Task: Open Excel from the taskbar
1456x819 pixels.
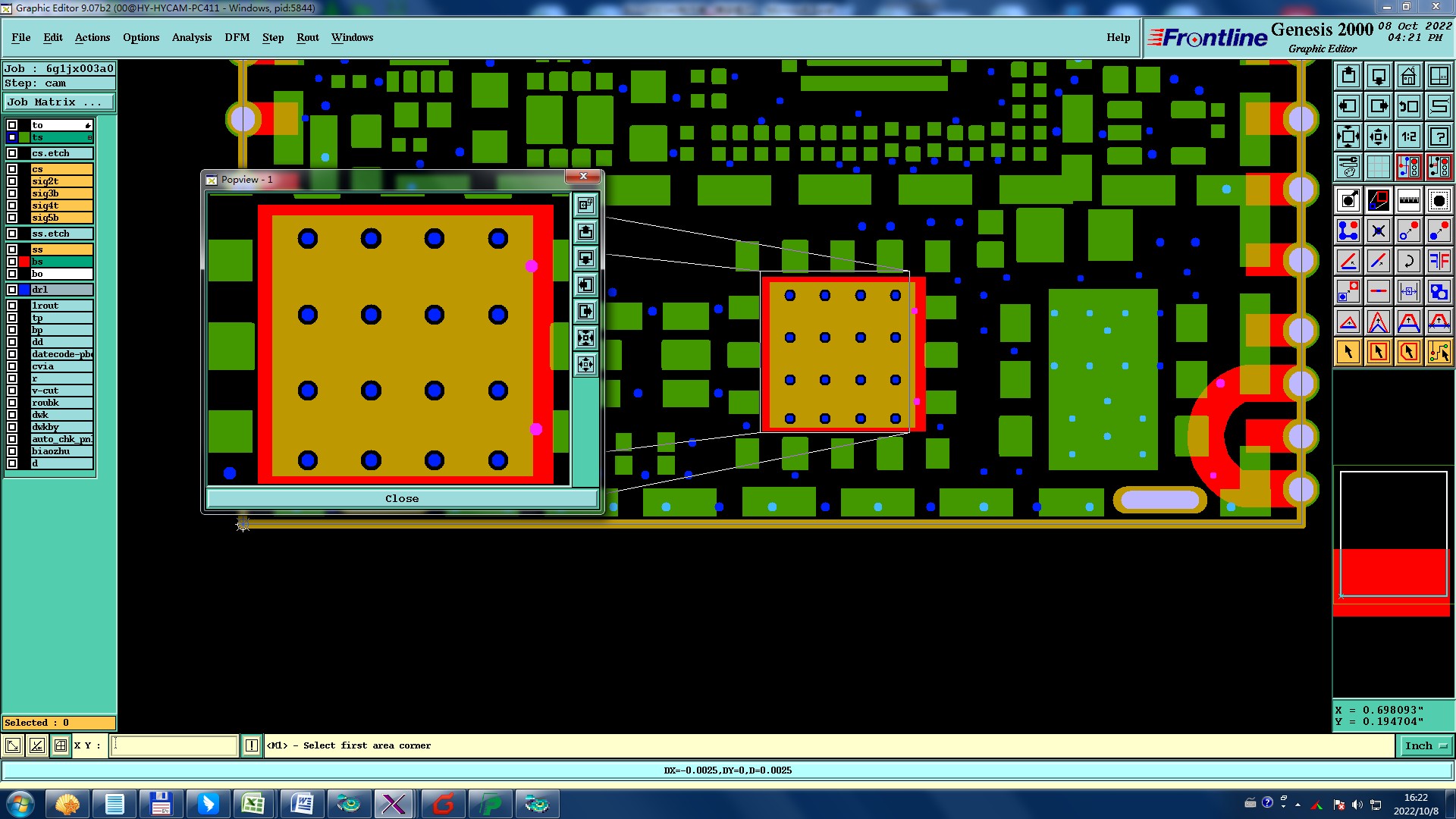Action: click(x=253, y=804)
